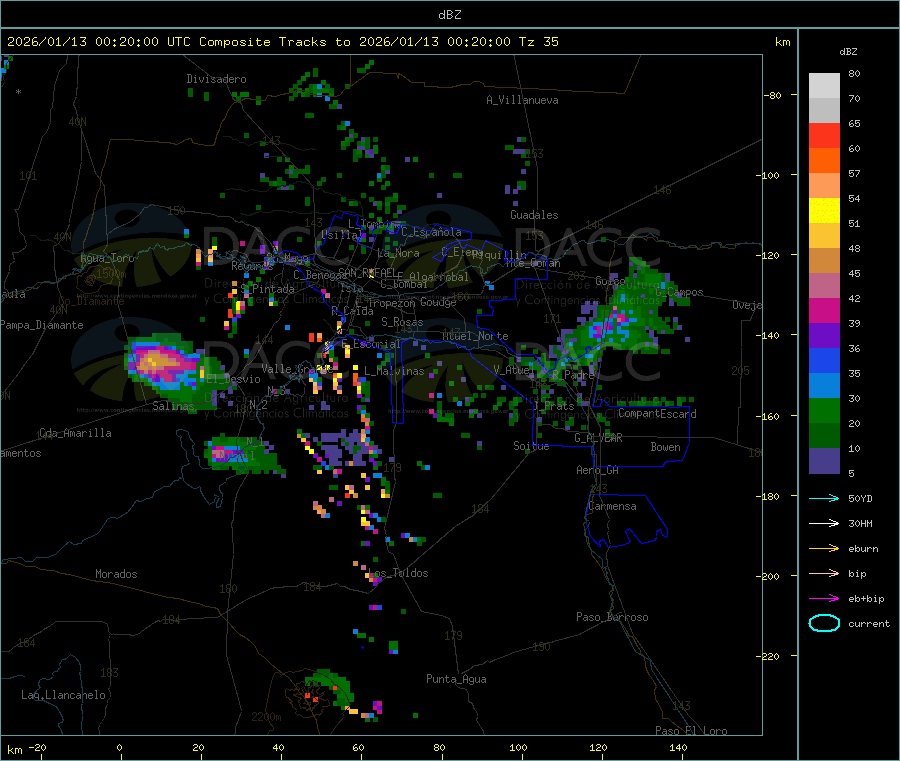Pick the bright yellow swatch between 54 and 51
Viewport: 900px width, 761px height.
(x=824, y=211)
